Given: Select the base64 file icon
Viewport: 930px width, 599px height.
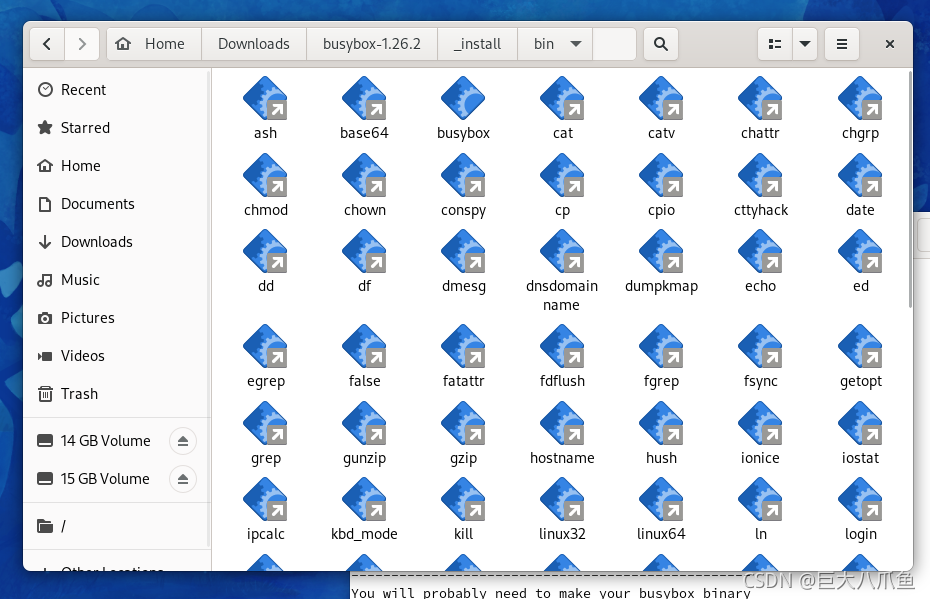Looking at the screenshot, I should tap(364, 98).
